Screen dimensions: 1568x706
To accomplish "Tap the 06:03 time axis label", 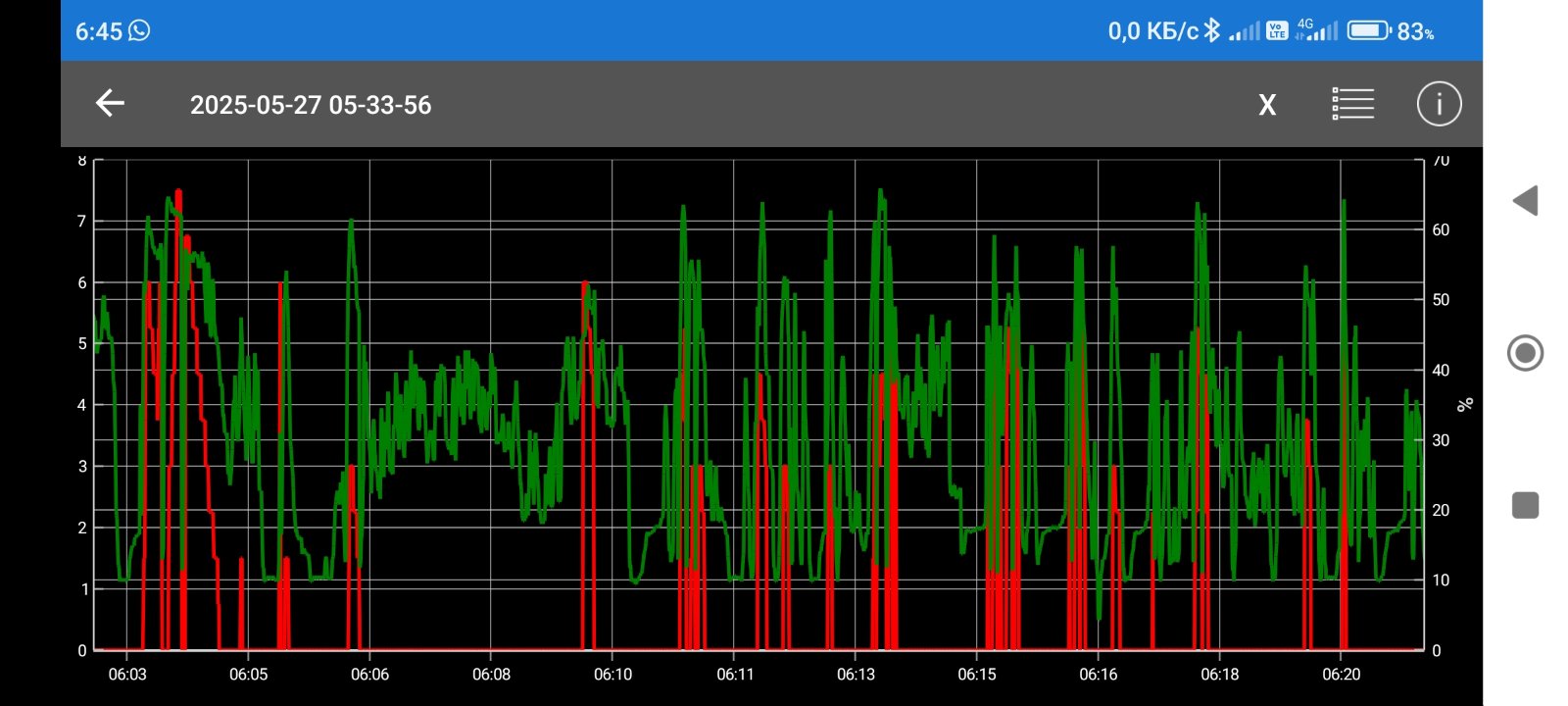I will click(x=127, y=675).
